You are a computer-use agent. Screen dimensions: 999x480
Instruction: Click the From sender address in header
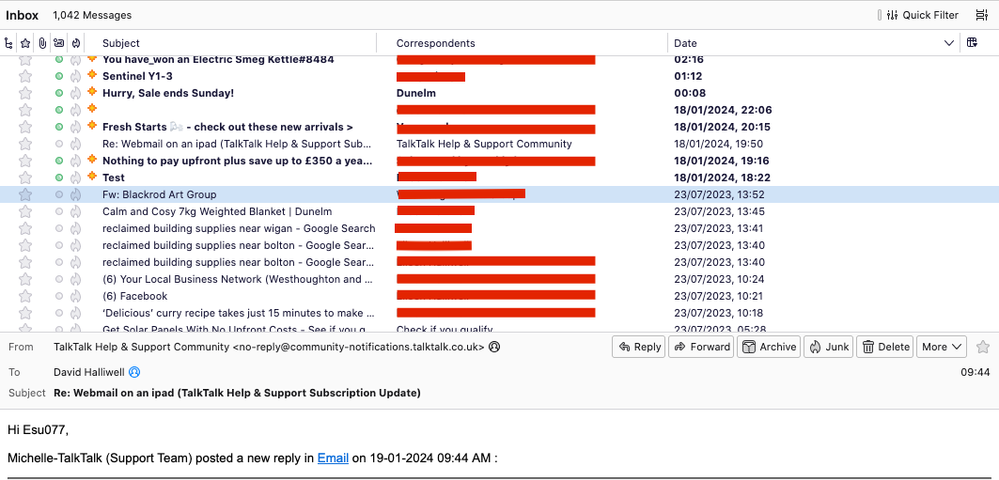pyautogui.click(x=270, y=347)
